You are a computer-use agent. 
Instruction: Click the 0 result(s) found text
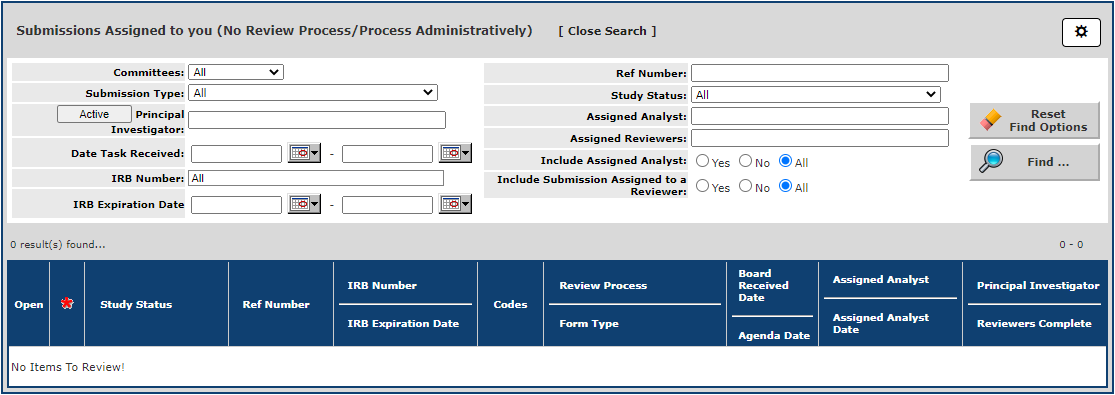pos(58,245)
